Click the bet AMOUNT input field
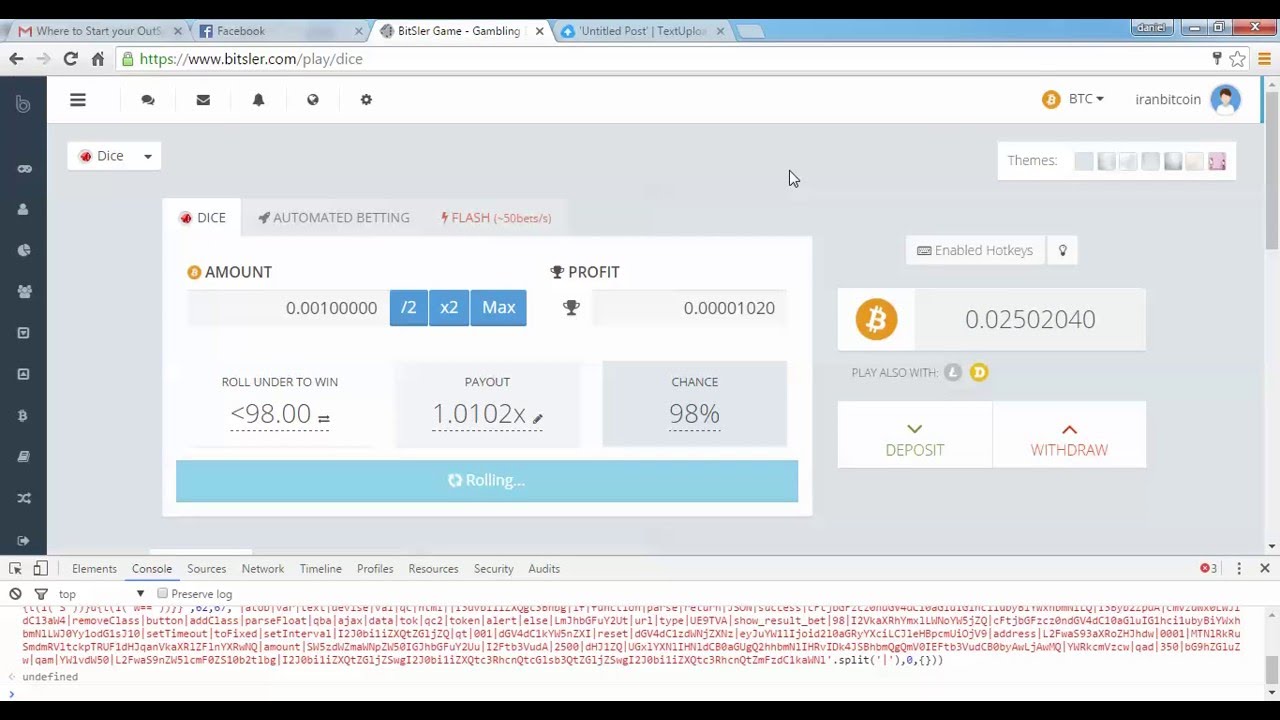Screen dimensions: 1280x720 pos(288,308)
